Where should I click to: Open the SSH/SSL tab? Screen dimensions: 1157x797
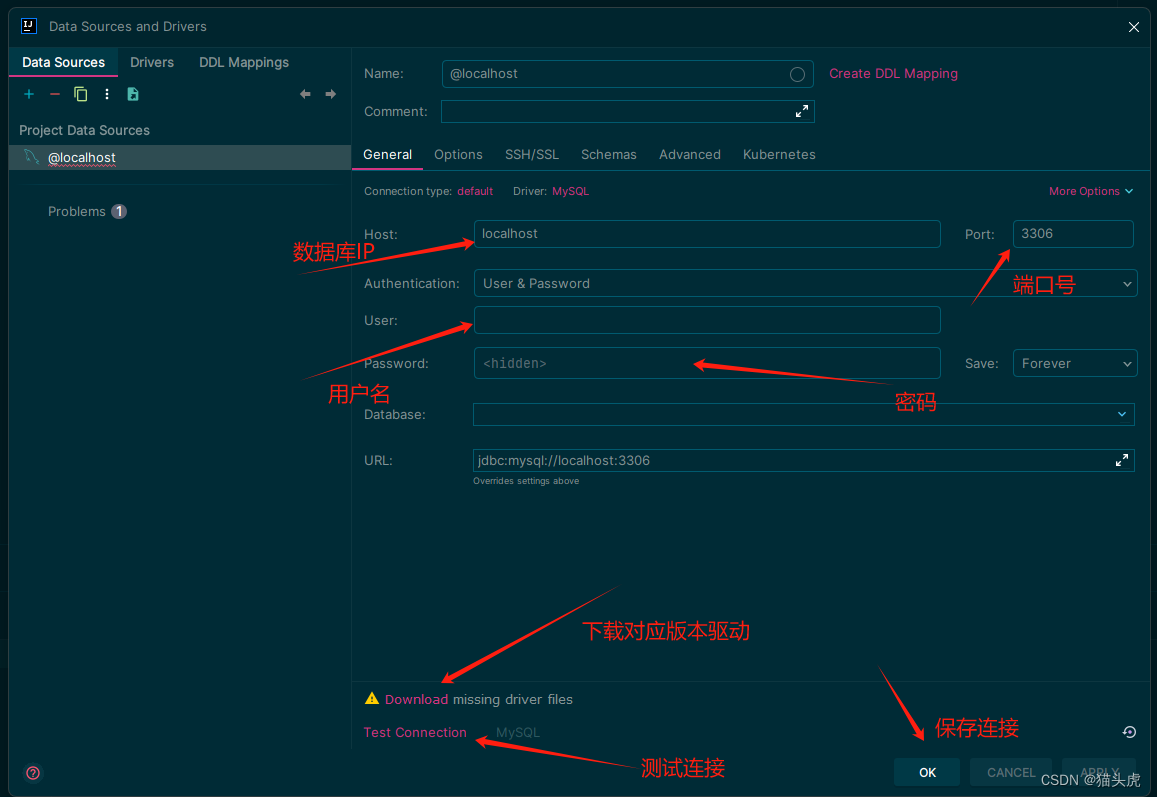tap(531, 154)
